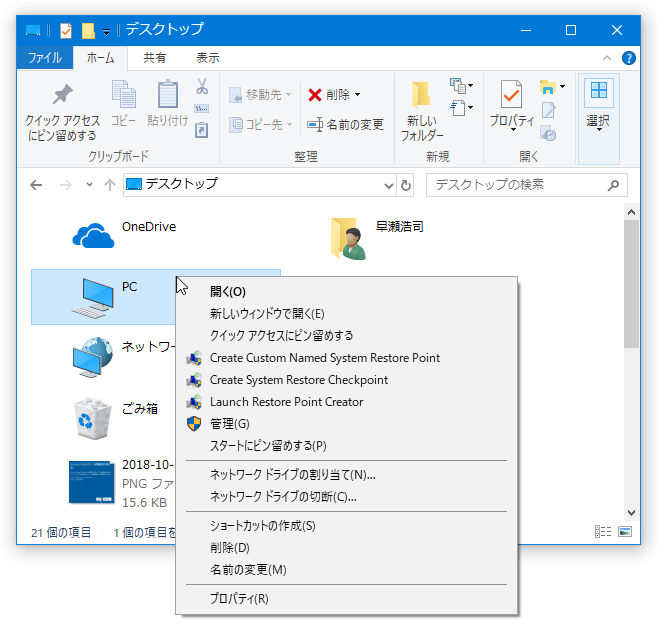Go back with the left arrow
Image resolution: width=657 pixels, height=625 pixels.
(36, 185)
